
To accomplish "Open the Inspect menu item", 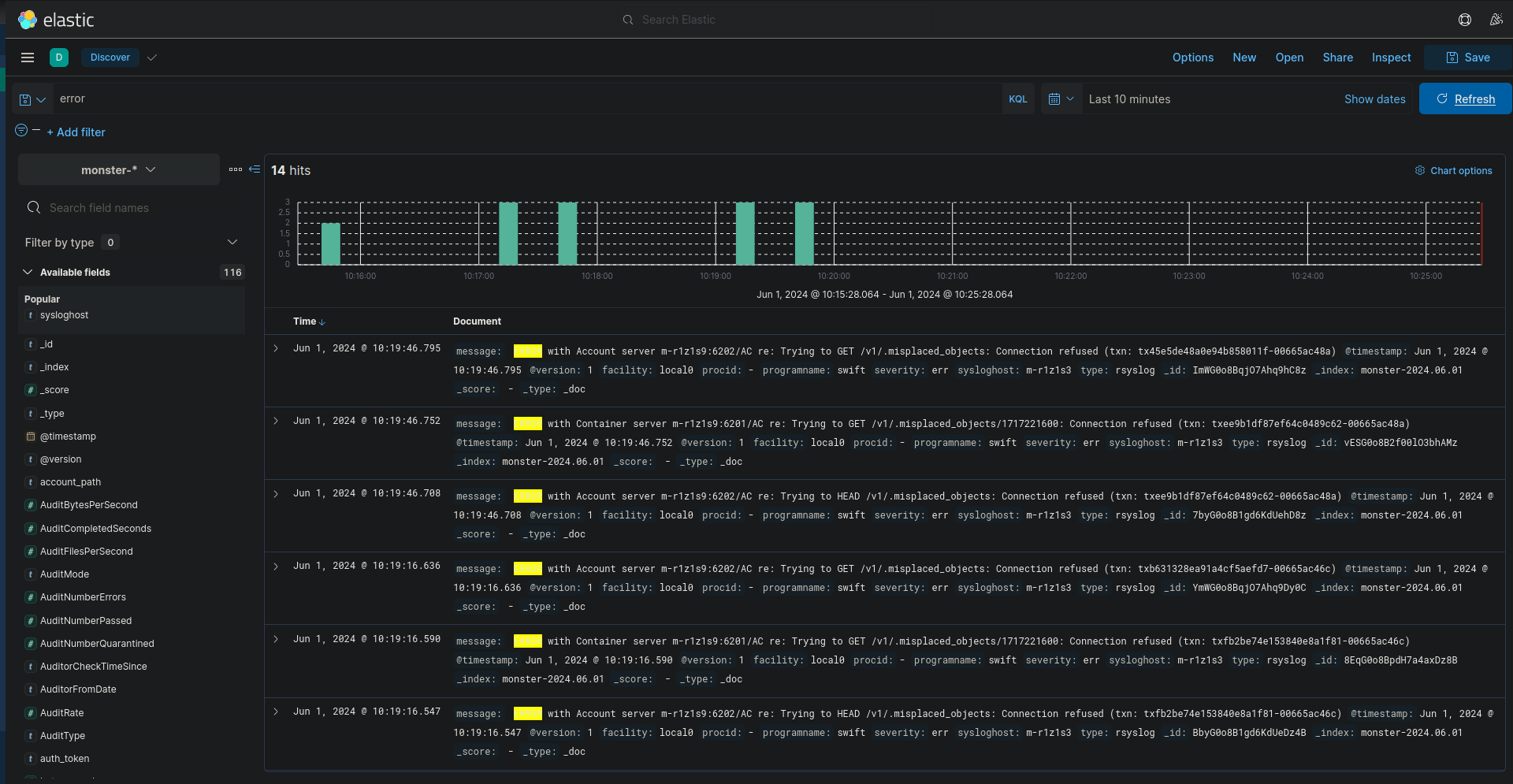I will pyautogui.click(x=1391, y=58).
